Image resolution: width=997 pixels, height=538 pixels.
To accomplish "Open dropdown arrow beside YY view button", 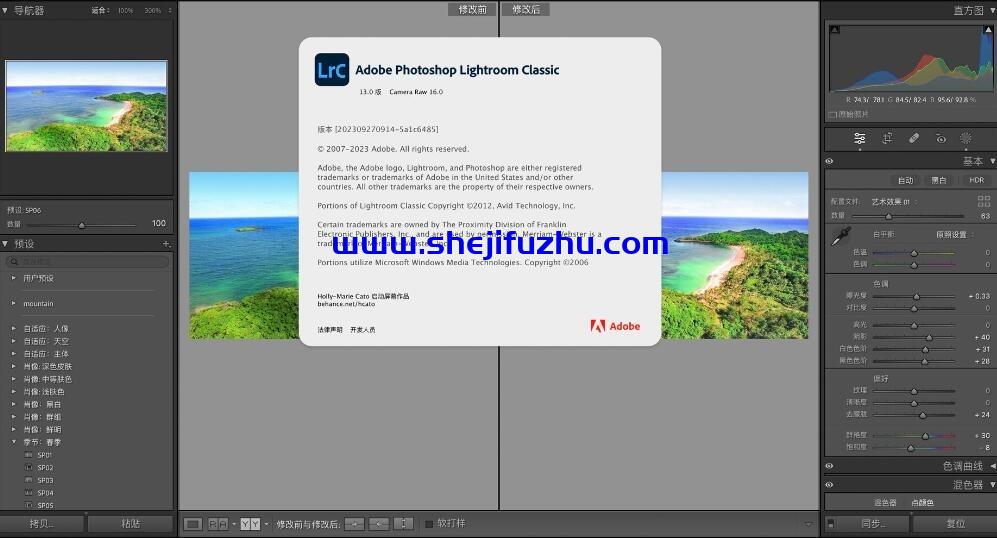I will coord(266,524).
